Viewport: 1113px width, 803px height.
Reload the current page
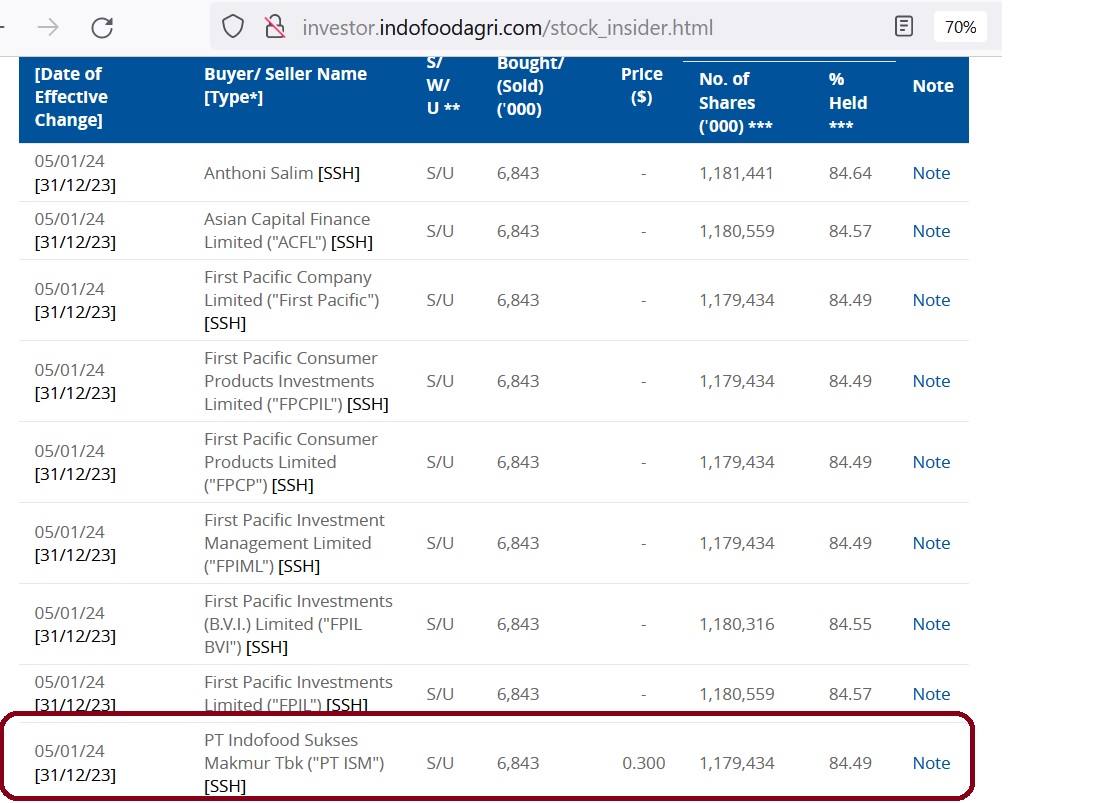pos(102,28)
